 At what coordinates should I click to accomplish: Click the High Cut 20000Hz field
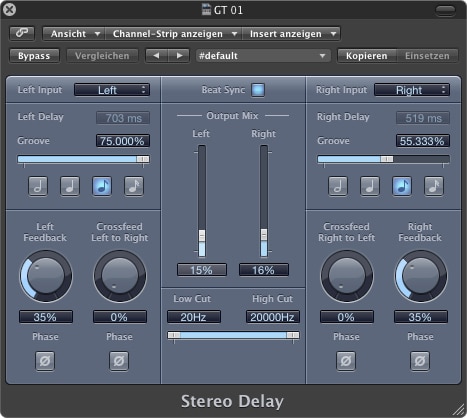coord(273,317)
